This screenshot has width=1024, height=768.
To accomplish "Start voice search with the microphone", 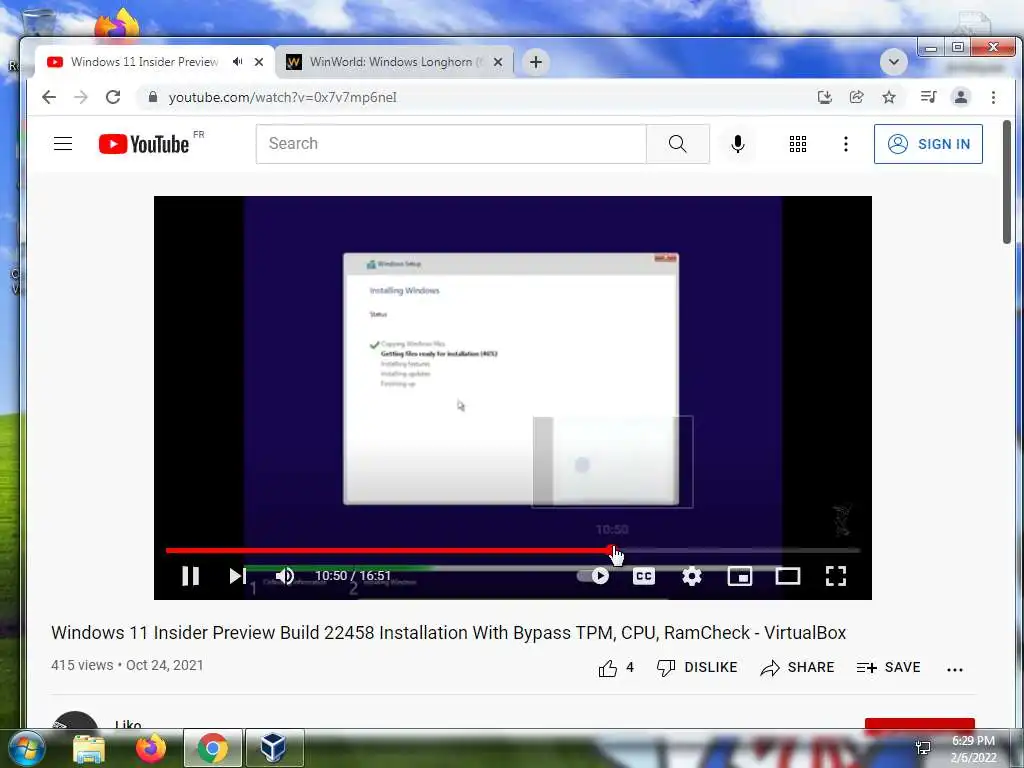I will [x=738, y=144].
